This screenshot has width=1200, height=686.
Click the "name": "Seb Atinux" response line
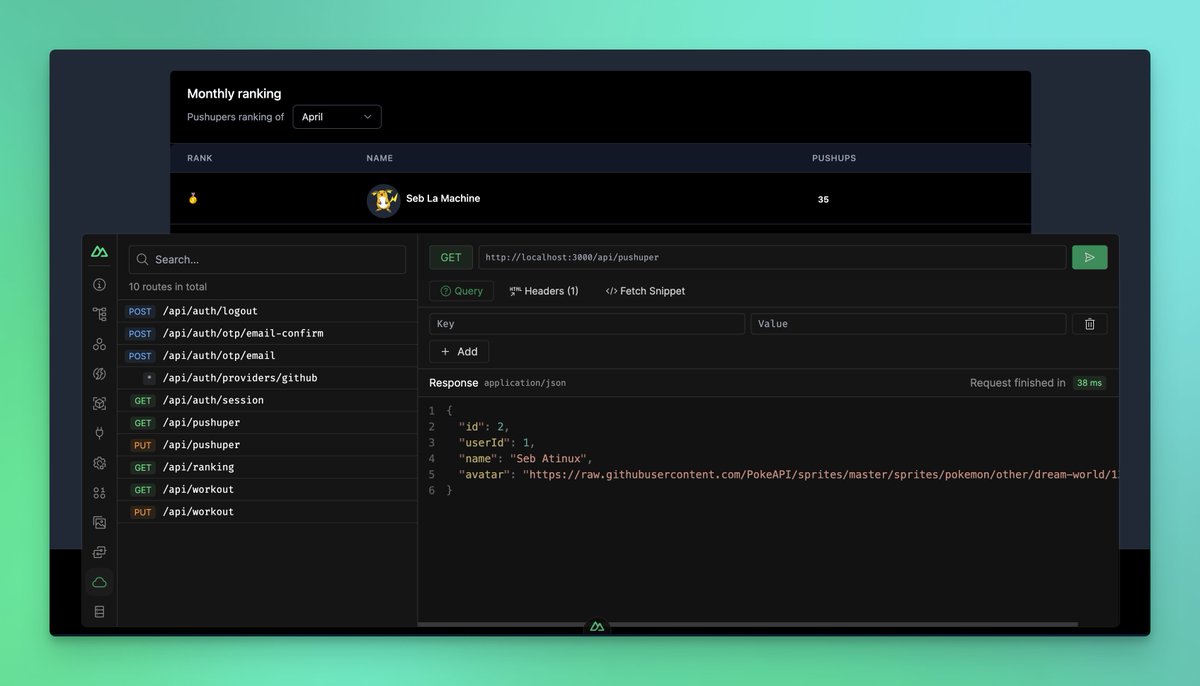[526, 458]
